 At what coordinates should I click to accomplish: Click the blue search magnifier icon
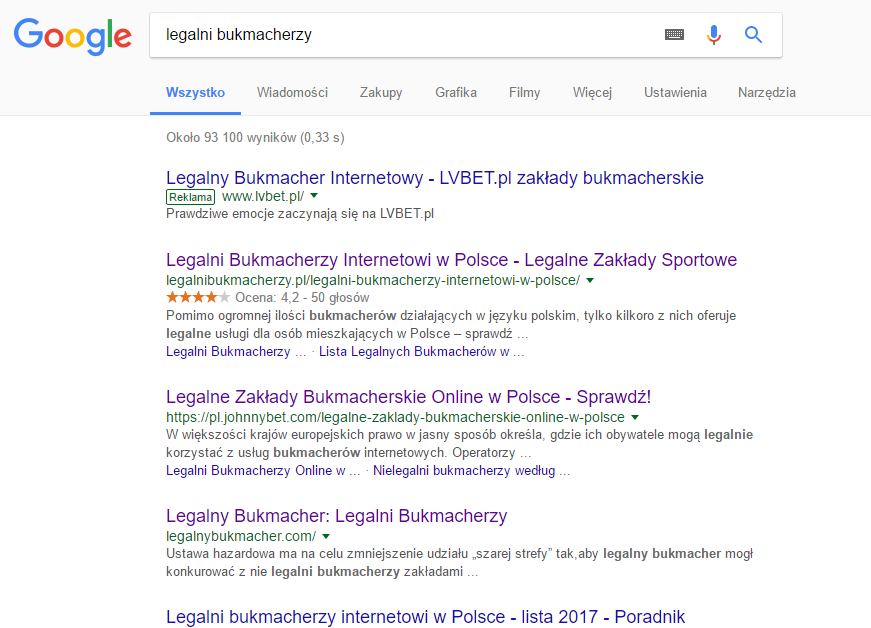[x=753, y=35]
